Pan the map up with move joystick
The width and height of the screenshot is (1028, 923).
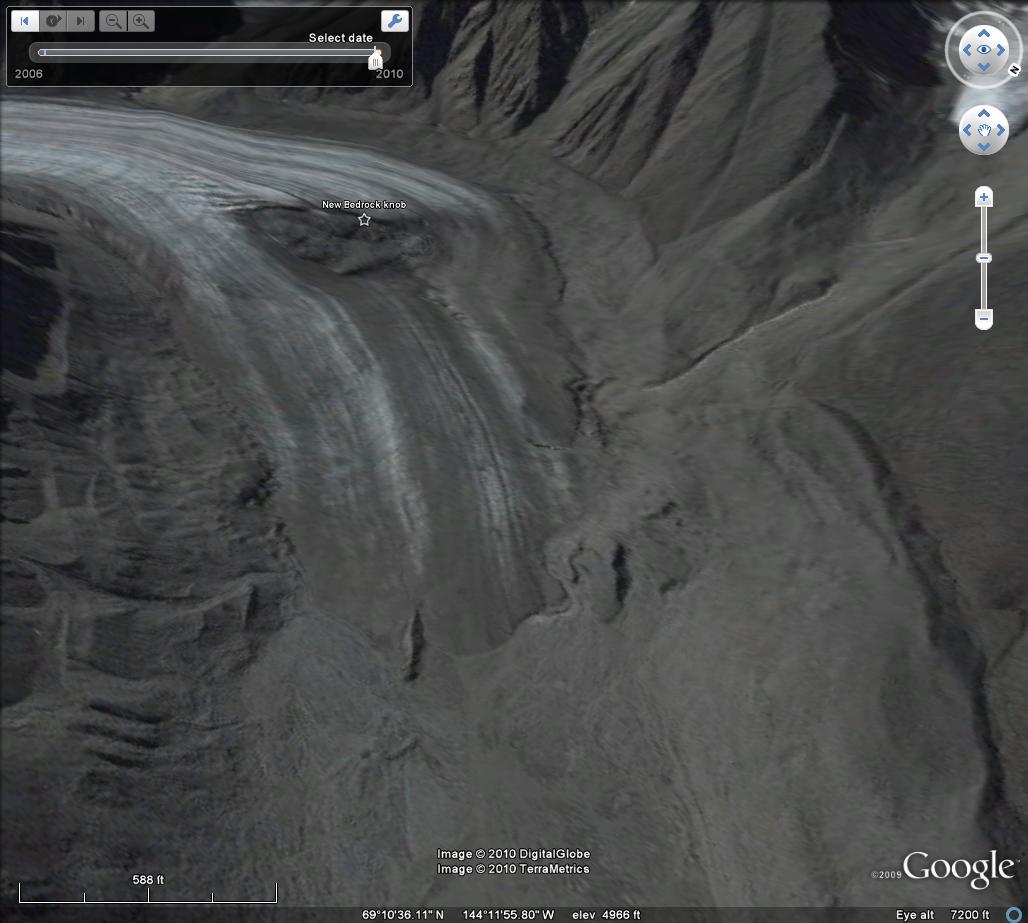pyautogui.click(x=984, y=113)
